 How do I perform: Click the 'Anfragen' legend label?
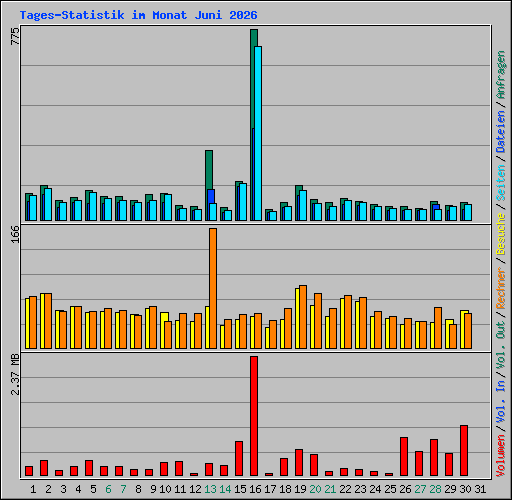(x=501, y=75)
